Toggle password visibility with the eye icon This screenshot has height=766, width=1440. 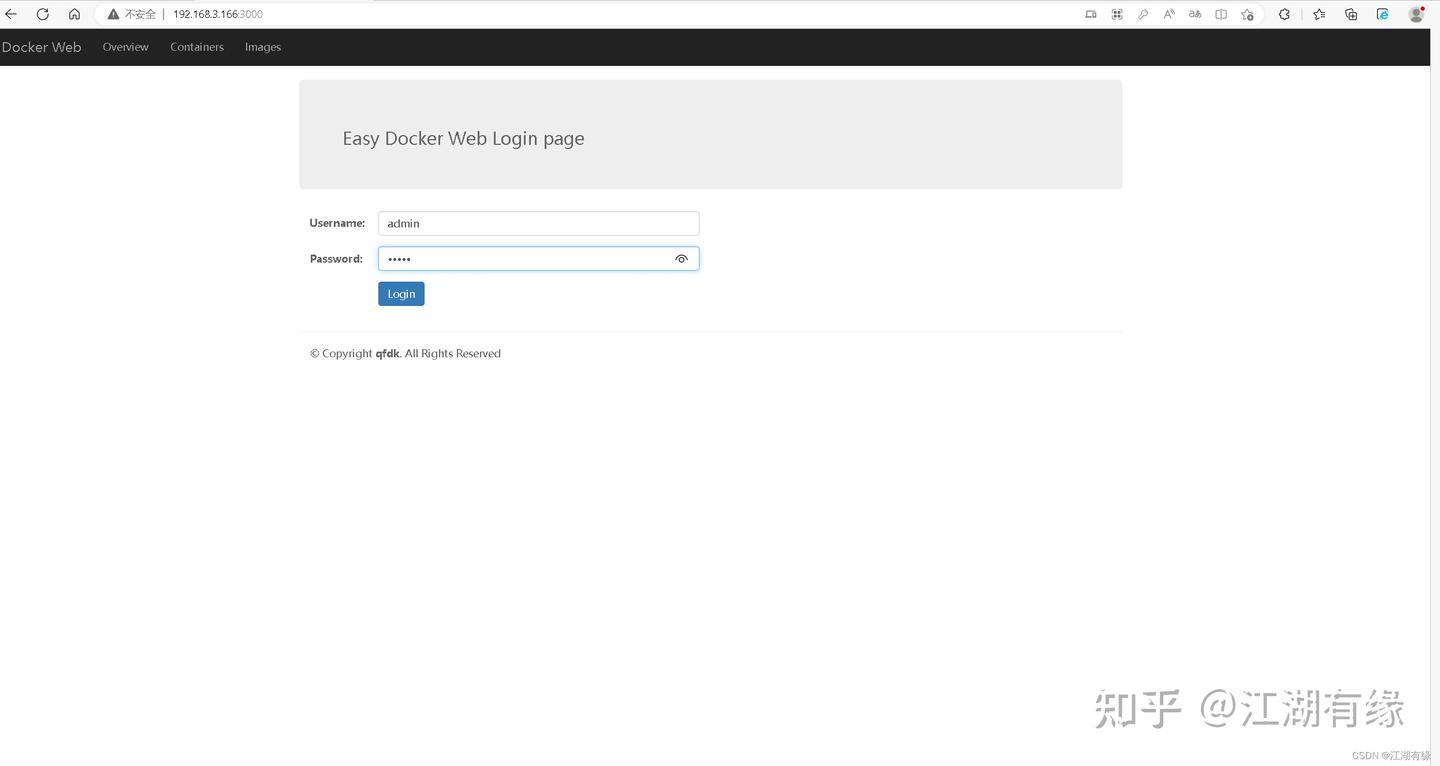click(681, 258)
